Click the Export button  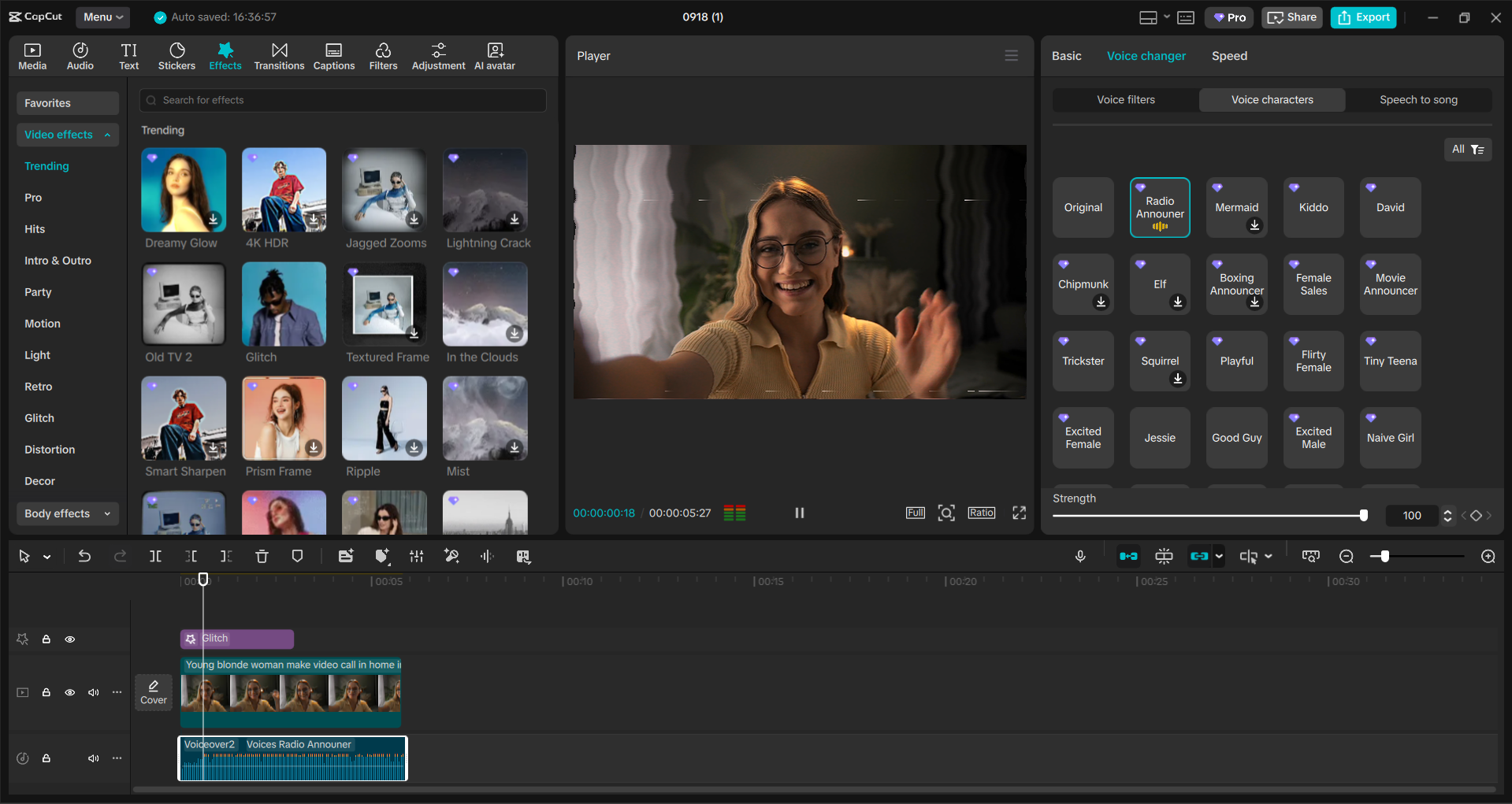coord(1362,17)
